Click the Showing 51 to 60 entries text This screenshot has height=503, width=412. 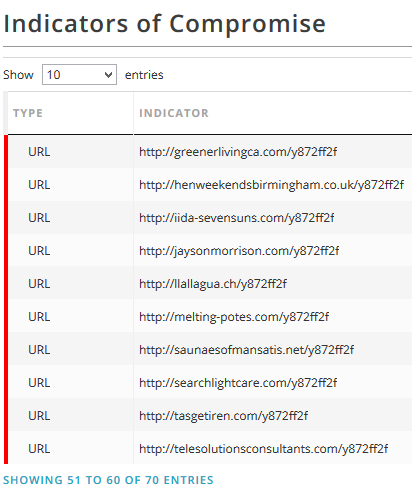(108, 480)
